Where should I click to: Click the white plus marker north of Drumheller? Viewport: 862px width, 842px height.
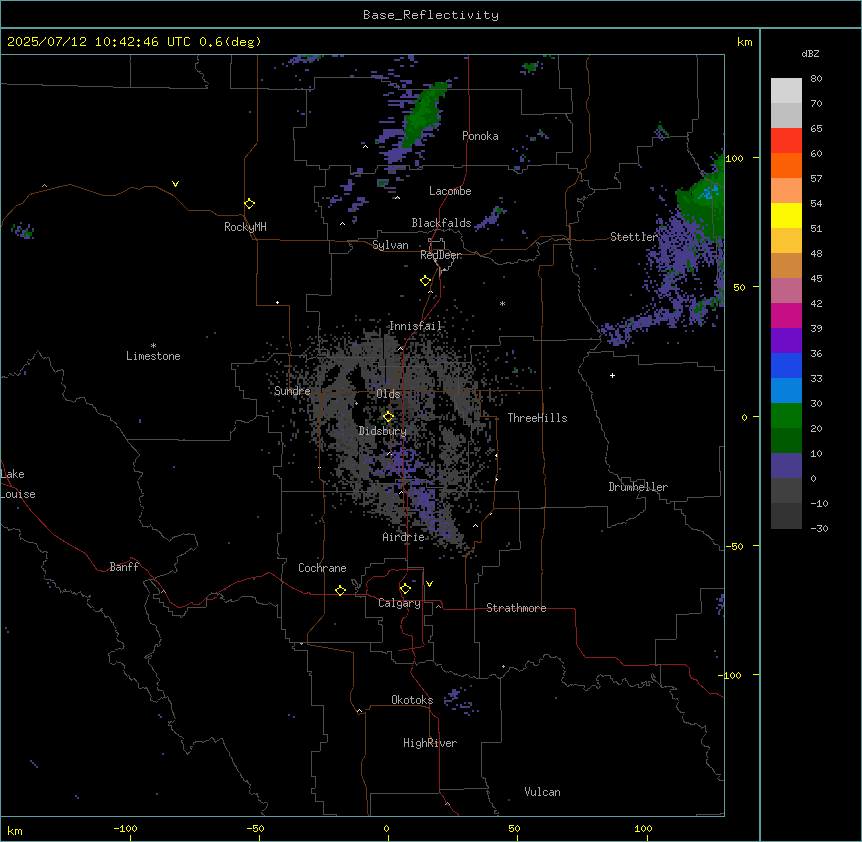[x=612, y=375]
